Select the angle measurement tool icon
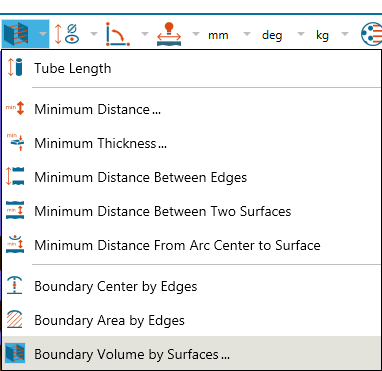 [x=117, y=34]
